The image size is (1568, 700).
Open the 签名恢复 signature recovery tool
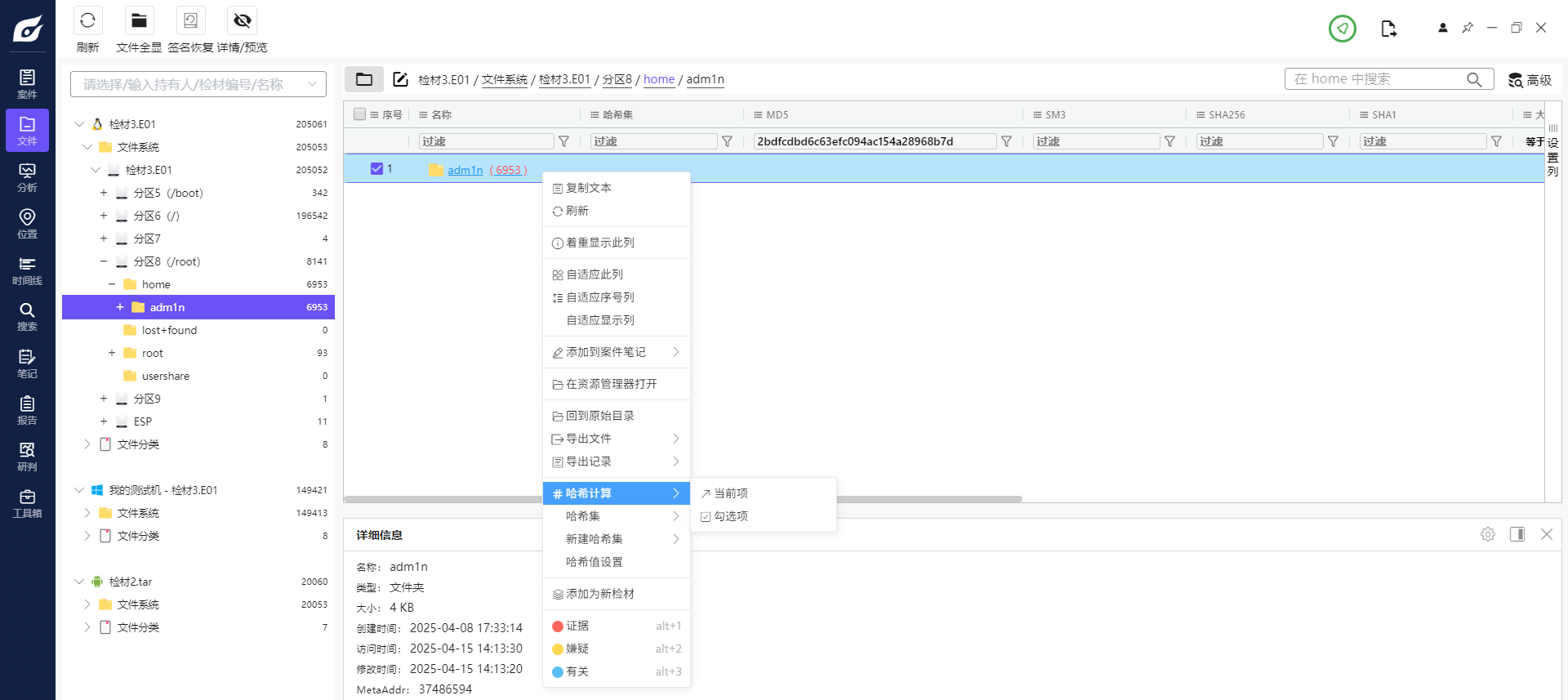[190, 21]
